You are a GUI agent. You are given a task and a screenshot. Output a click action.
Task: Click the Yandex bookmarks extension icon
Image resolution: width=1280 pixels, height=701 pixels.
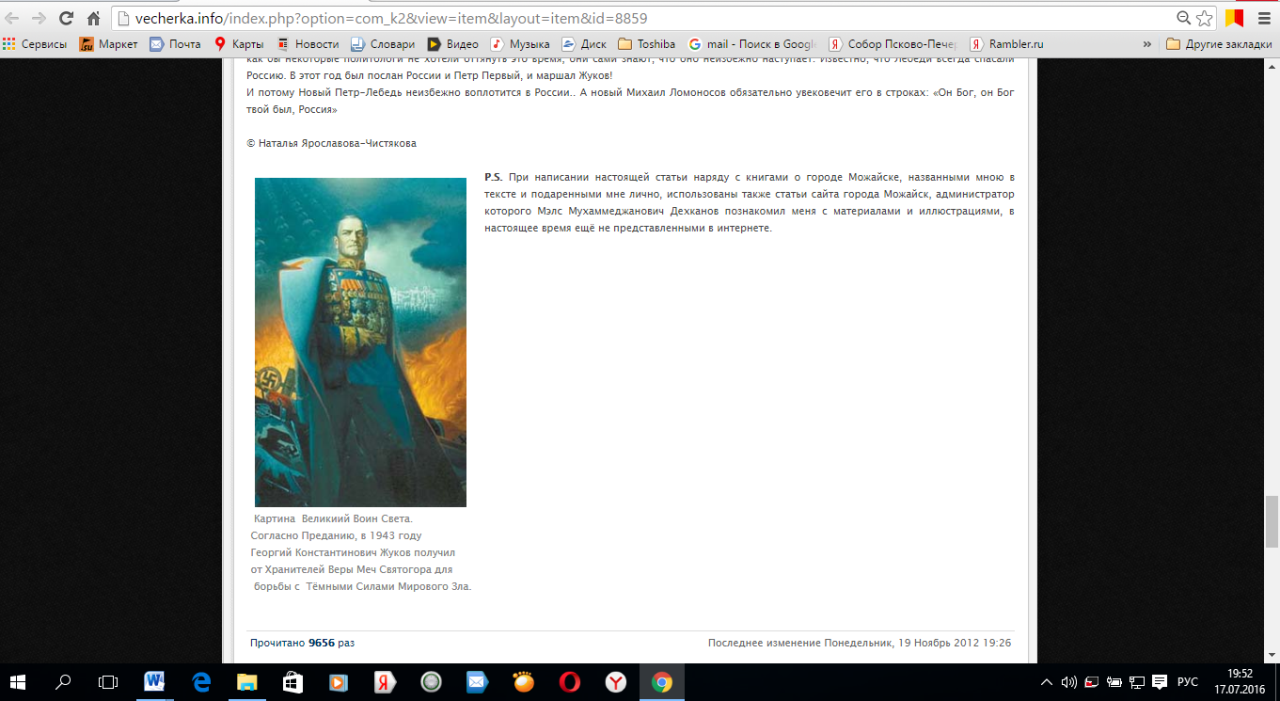(1234, 18)
